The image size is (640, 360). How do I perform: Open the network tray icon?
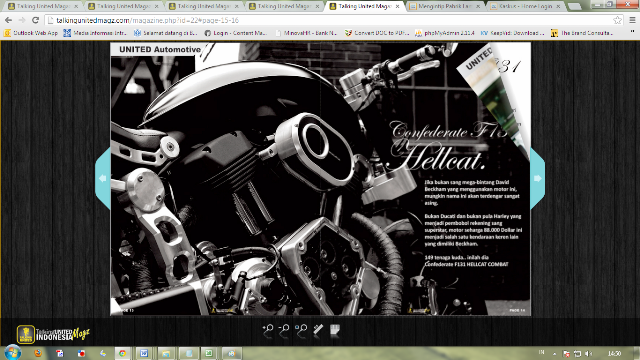click(x=577, y=353)
